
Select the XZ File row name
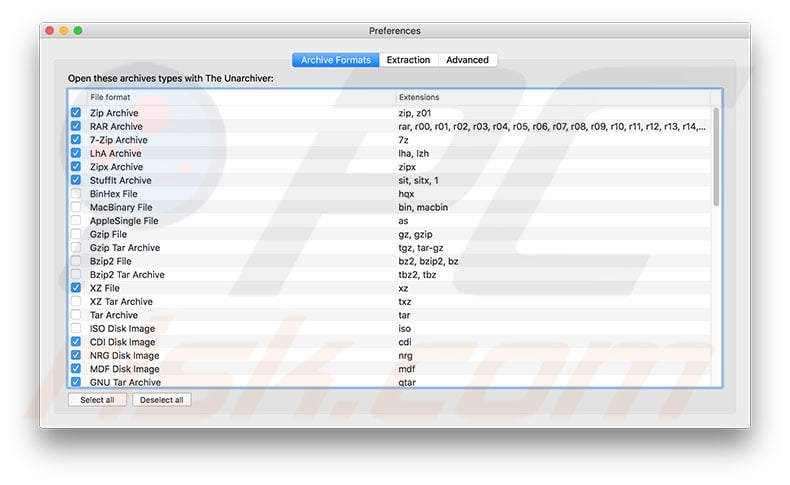coord(105,288)
